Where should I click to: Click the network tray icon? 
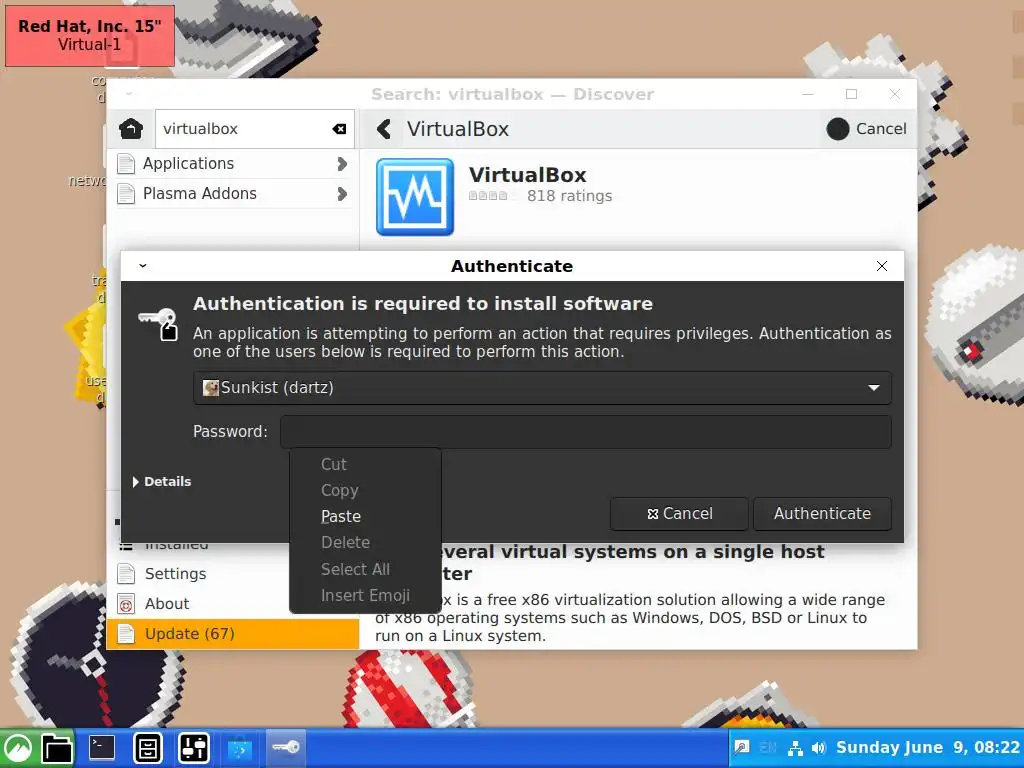(x=795, y=748)
